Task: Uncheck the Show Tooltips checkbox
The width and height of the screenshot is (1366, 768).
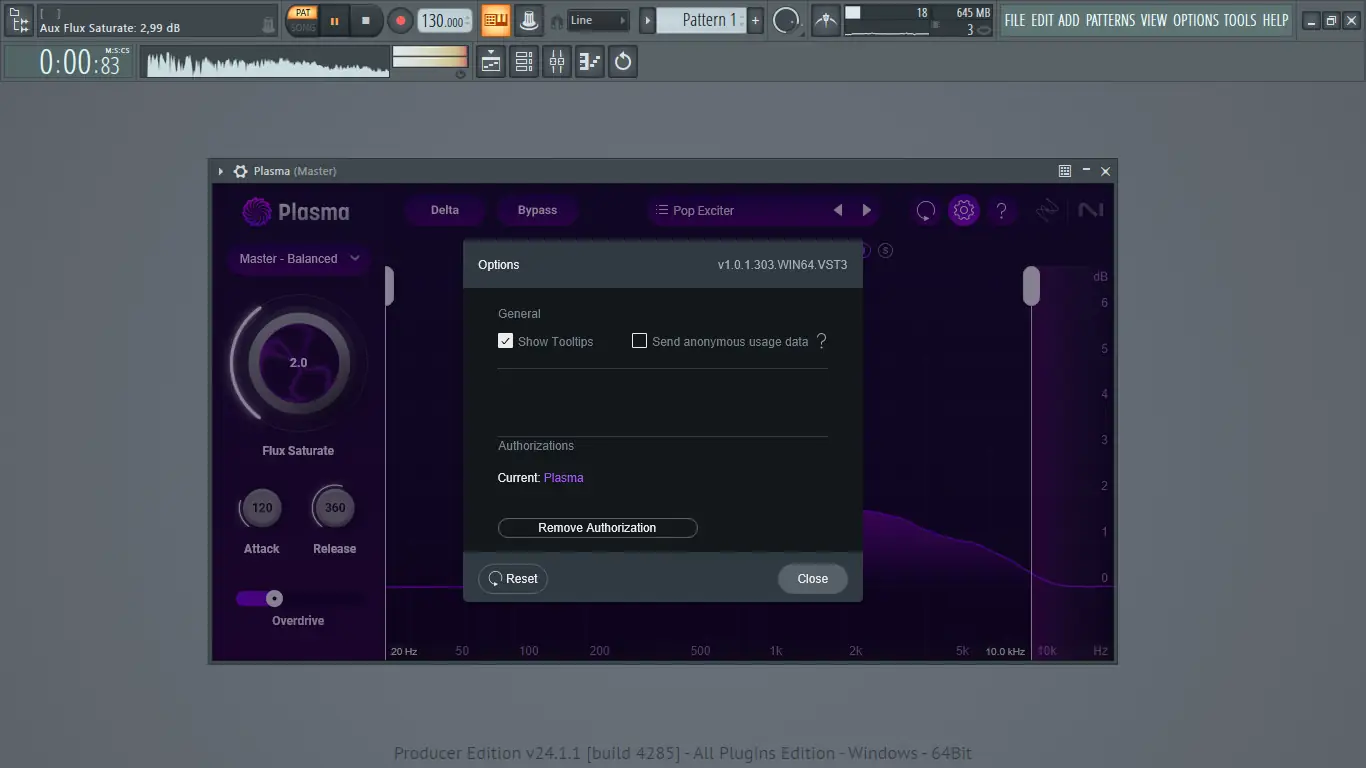Action: (x=506, y=341)
